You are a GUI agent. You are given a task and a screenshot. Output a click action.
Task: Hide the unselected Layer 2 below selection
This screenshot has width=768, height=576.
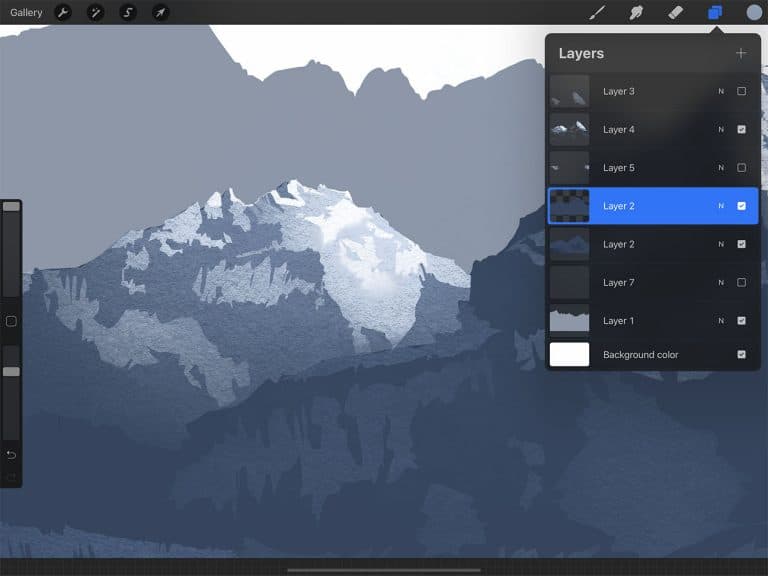click(x=742, y=244)
